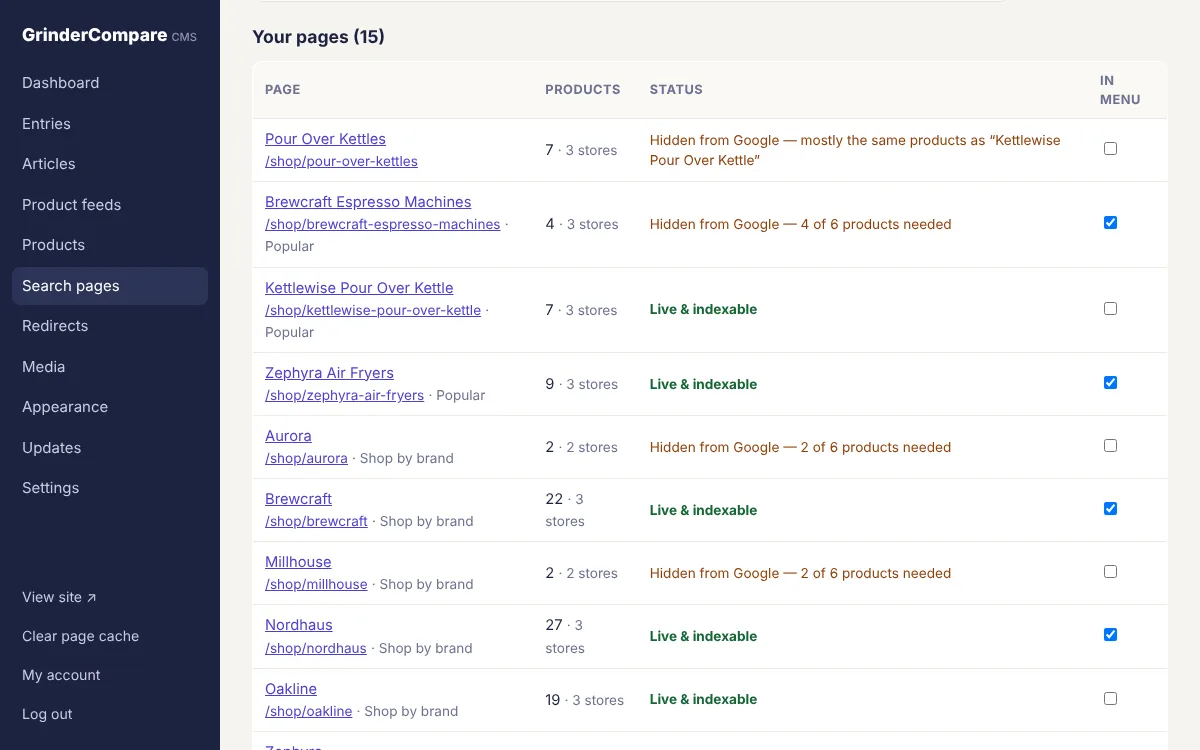
Task: Click "Live & indexable" status for Oakline
Action: [703, 699]
